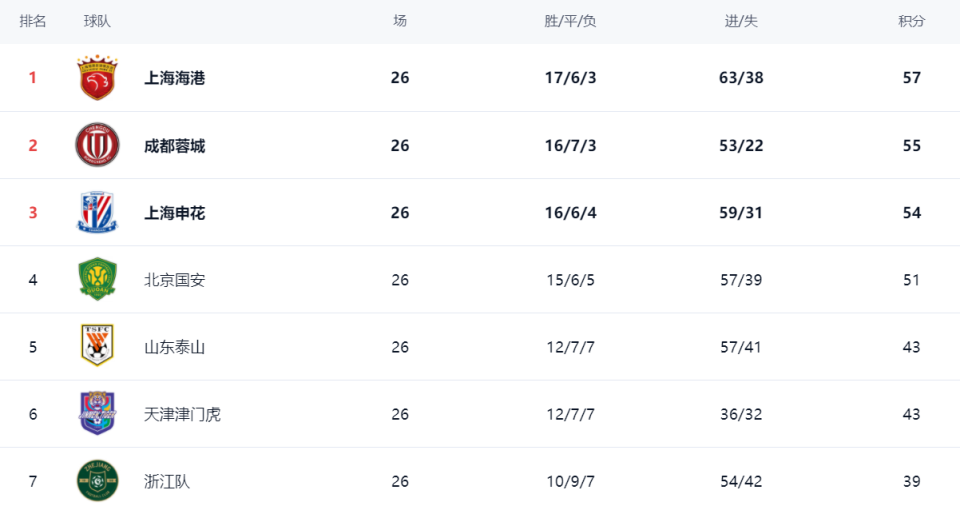Click the Zhejiang (浙江队) team round crest
Viewport: 960px width, 514px height.
[x=97, y=481]
